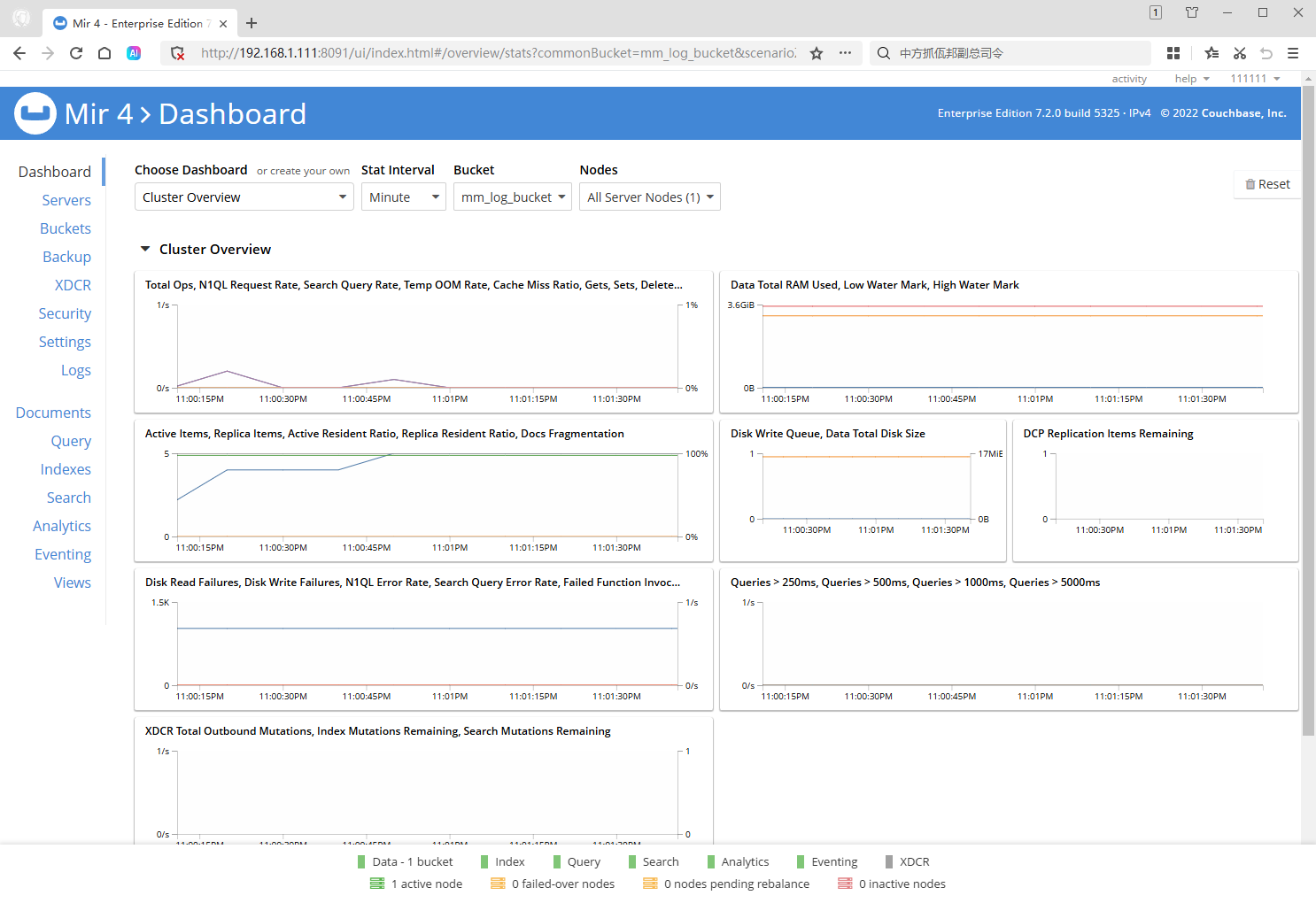The width and height of the screenshot is (1316, 903).
Task: Open the Servers page in sidebar
Action: [66, 200]
